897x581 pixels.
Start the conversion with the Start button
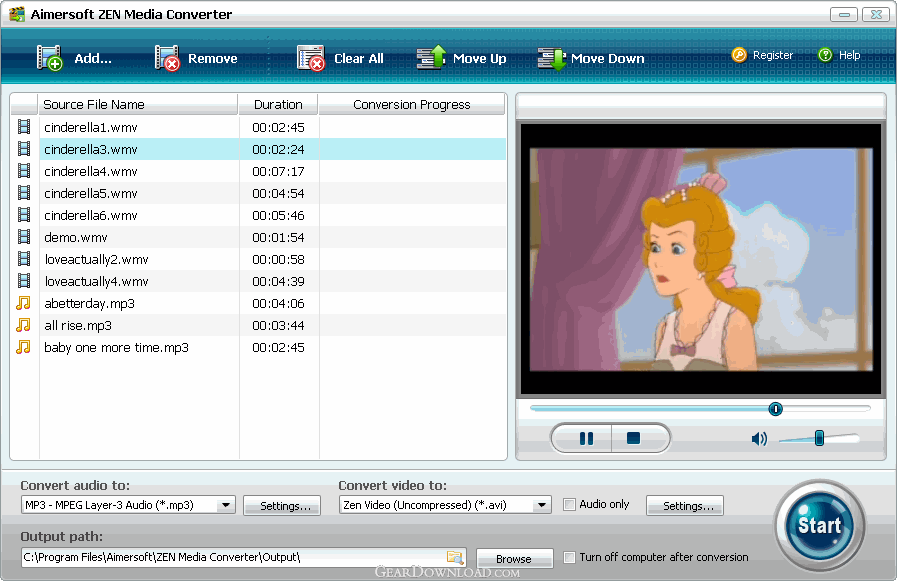pyautogui.click(x=819, y=525)
